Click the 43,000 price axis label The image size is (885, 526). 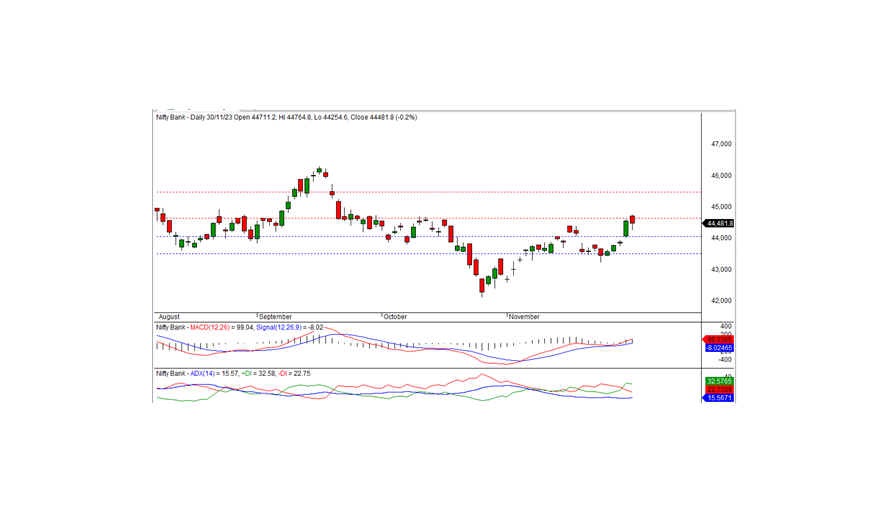point(721,269)
